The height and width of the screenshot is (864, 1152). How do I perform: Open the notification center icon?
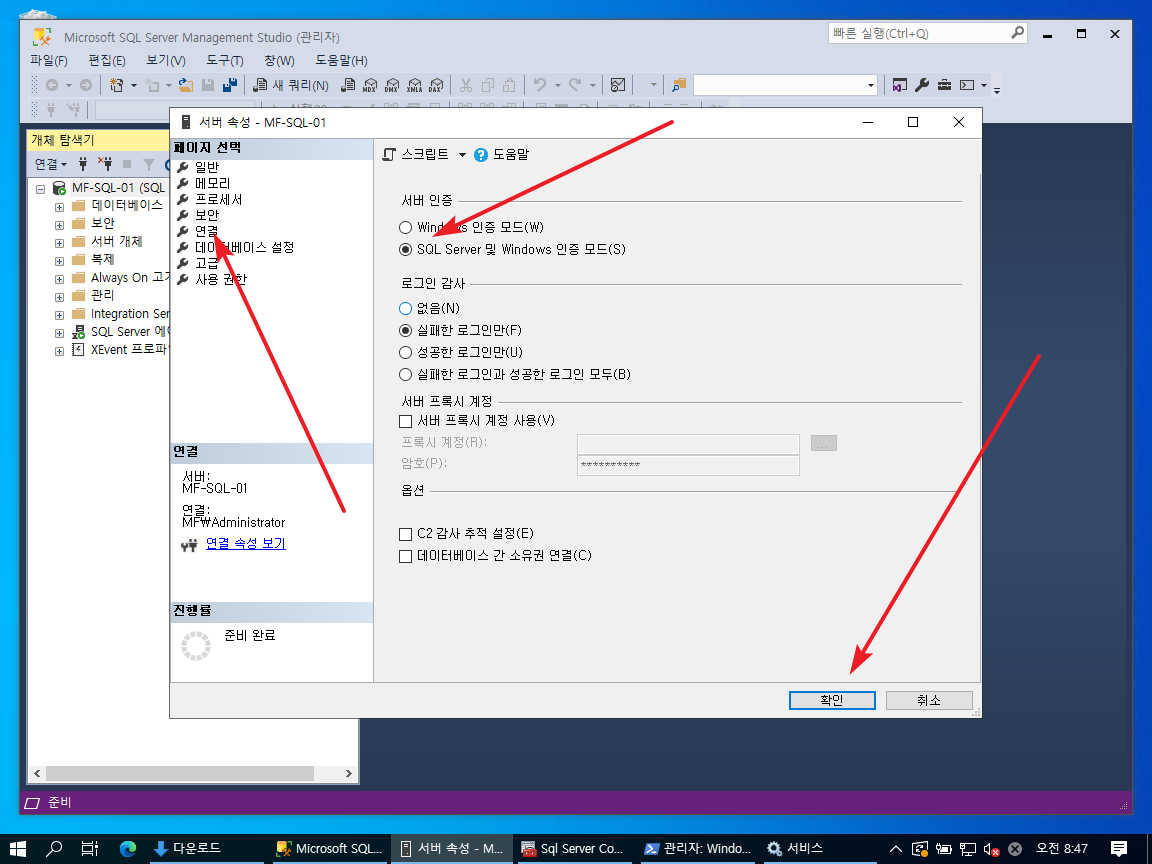(x=1119, y=849)
